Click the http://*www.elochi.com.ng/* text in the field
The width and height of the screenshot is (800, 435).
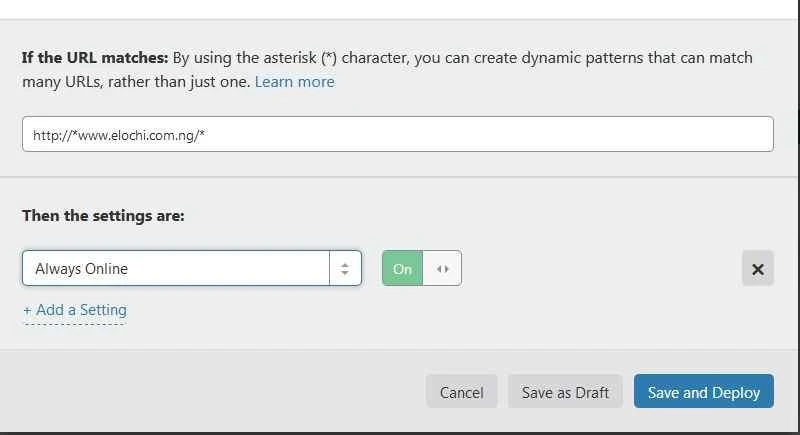(119, 134)
